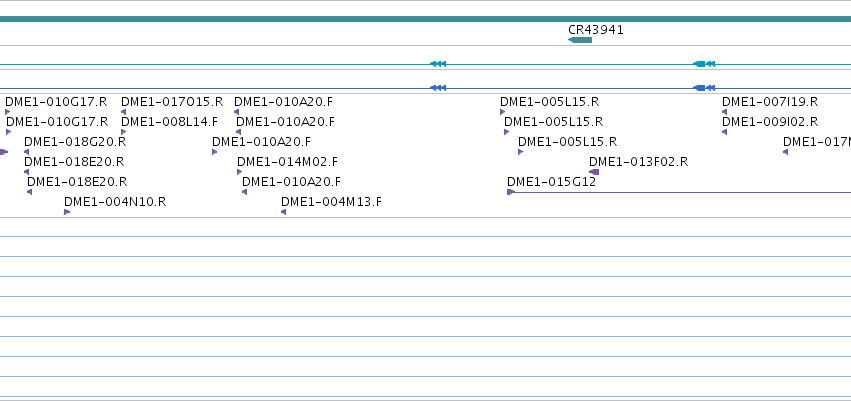
Task: Click the purple block glyph of DME1-013F02.R
Action: tap(594, 172)
